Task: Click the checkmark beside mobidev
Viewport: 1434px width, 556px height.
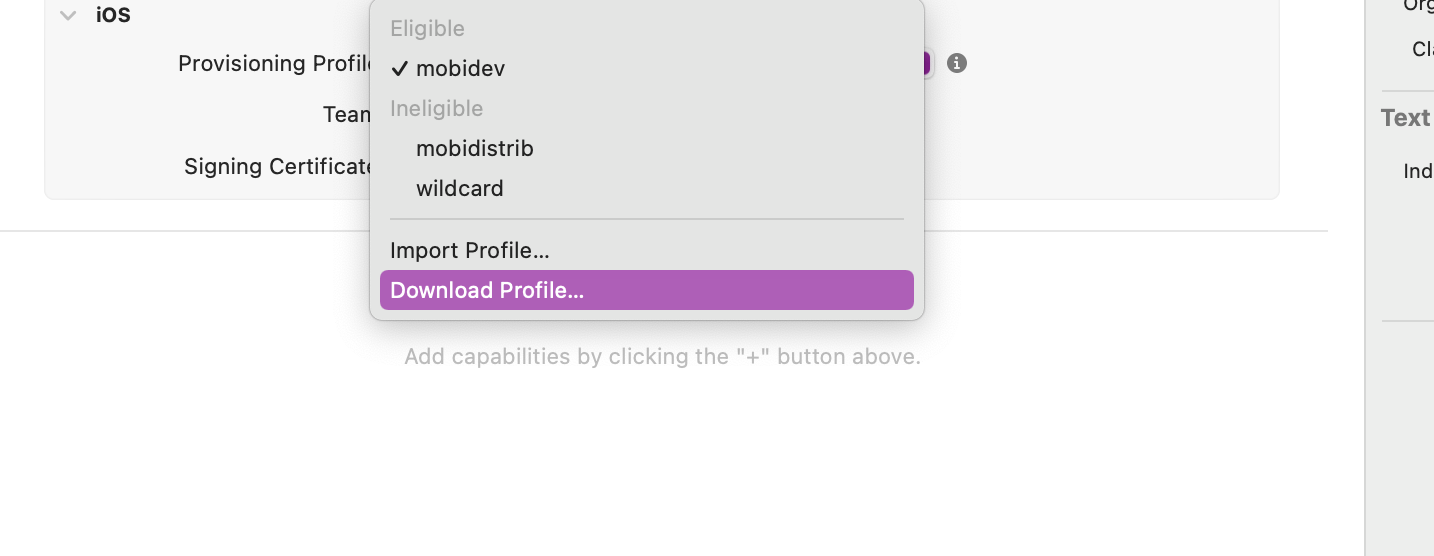Action: (399, 68)
